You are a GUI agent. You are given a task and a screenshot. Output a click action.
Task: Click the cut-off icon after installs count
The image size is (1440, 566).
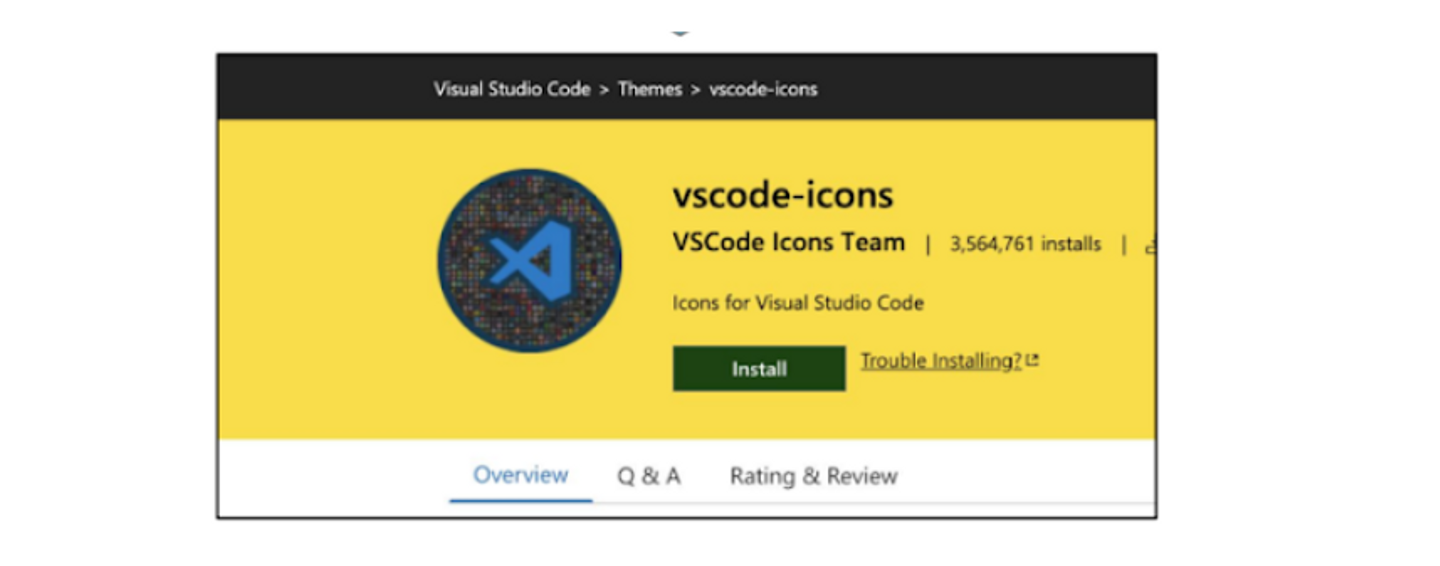point(1150,244)
